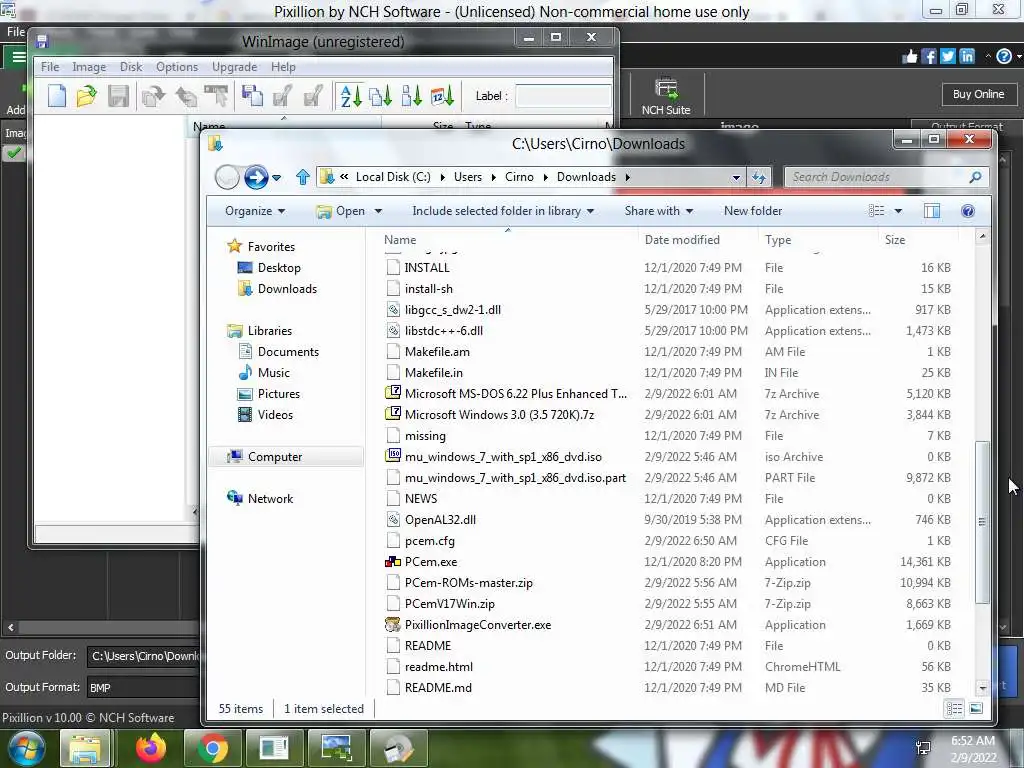Click sort A-Z icon in WinImage toolbar
This screenshot has height=768, width=1024.
pos(351,96)
